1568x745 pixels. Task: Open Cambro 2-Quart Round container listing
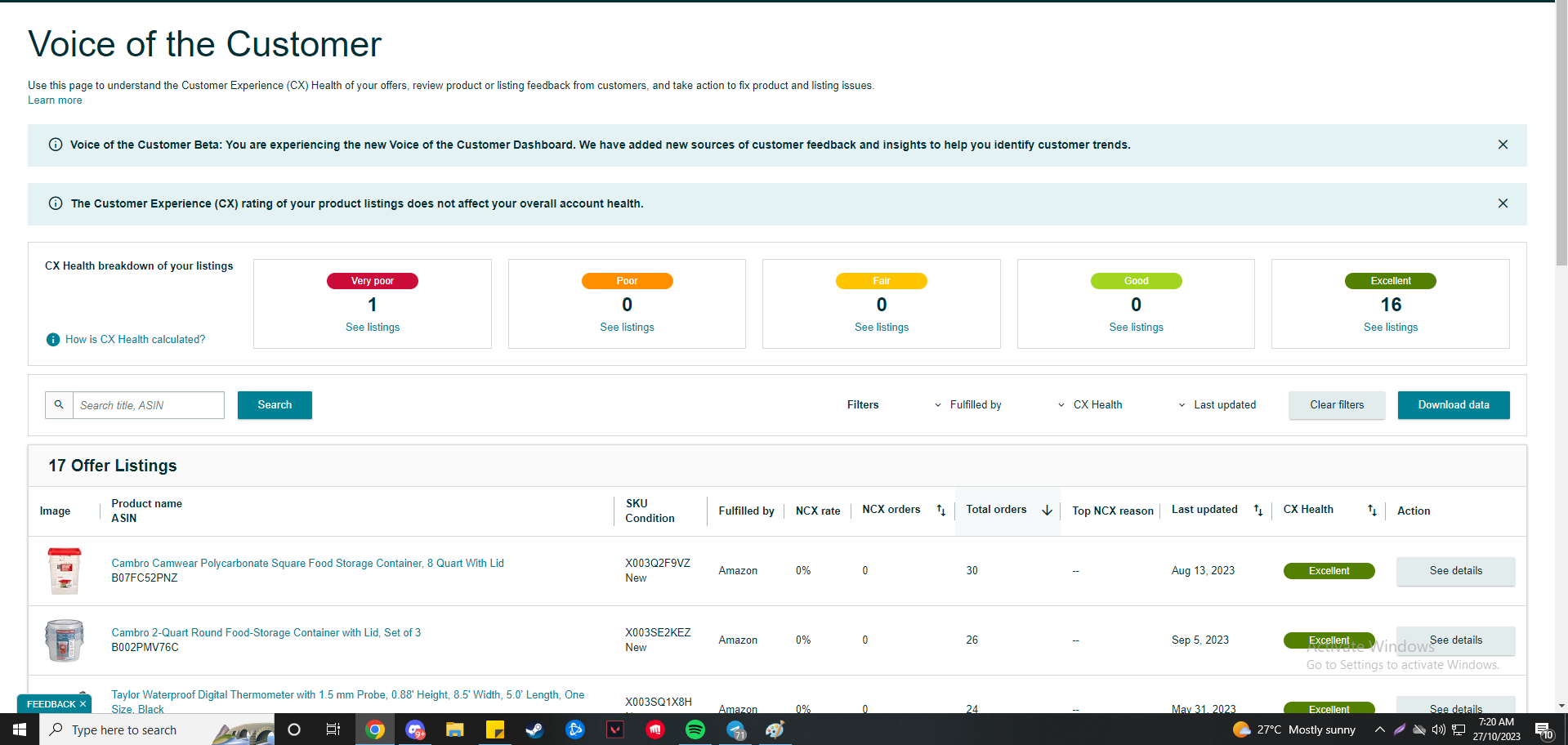[x=266, y=632]
